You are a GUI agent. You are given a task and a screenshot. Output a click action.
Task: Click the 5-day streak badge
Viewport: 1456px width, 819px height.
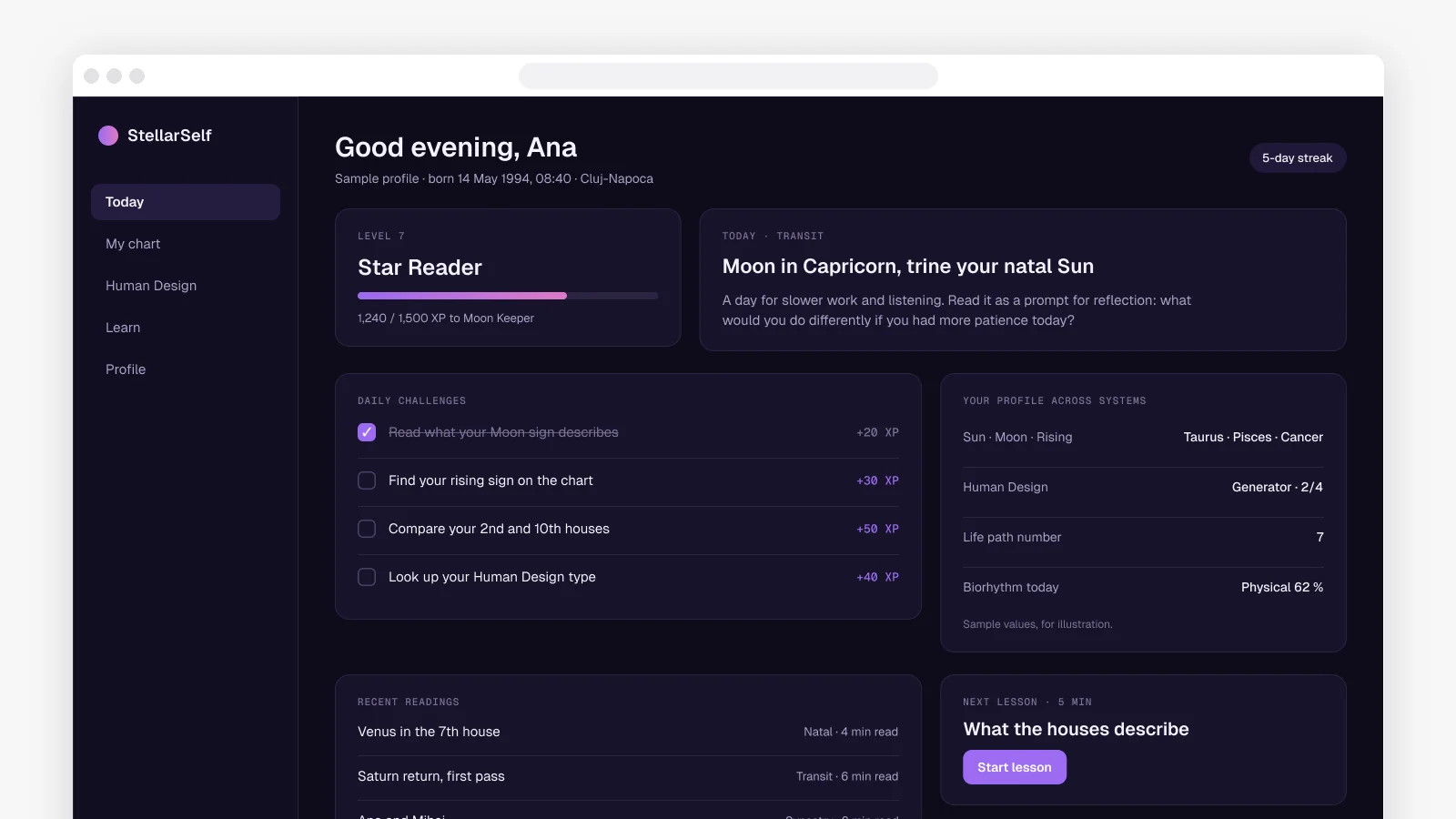point(1297,158)
